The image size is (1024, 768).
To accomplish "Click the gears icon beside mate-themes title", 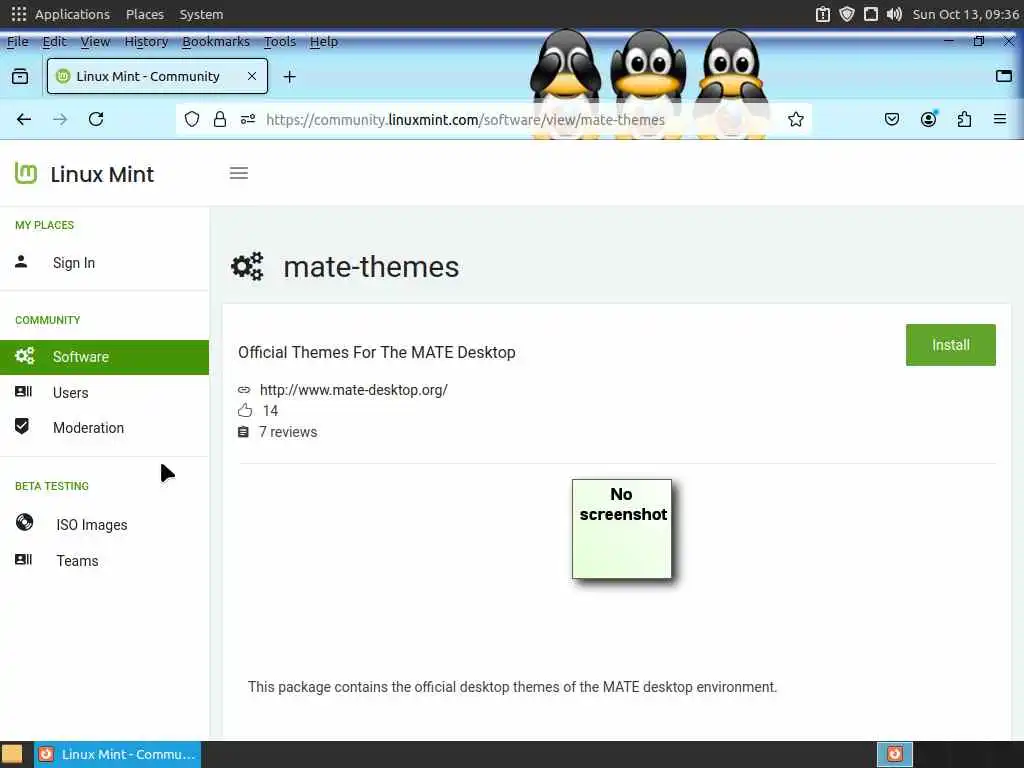I will click(x=248, y=266).
